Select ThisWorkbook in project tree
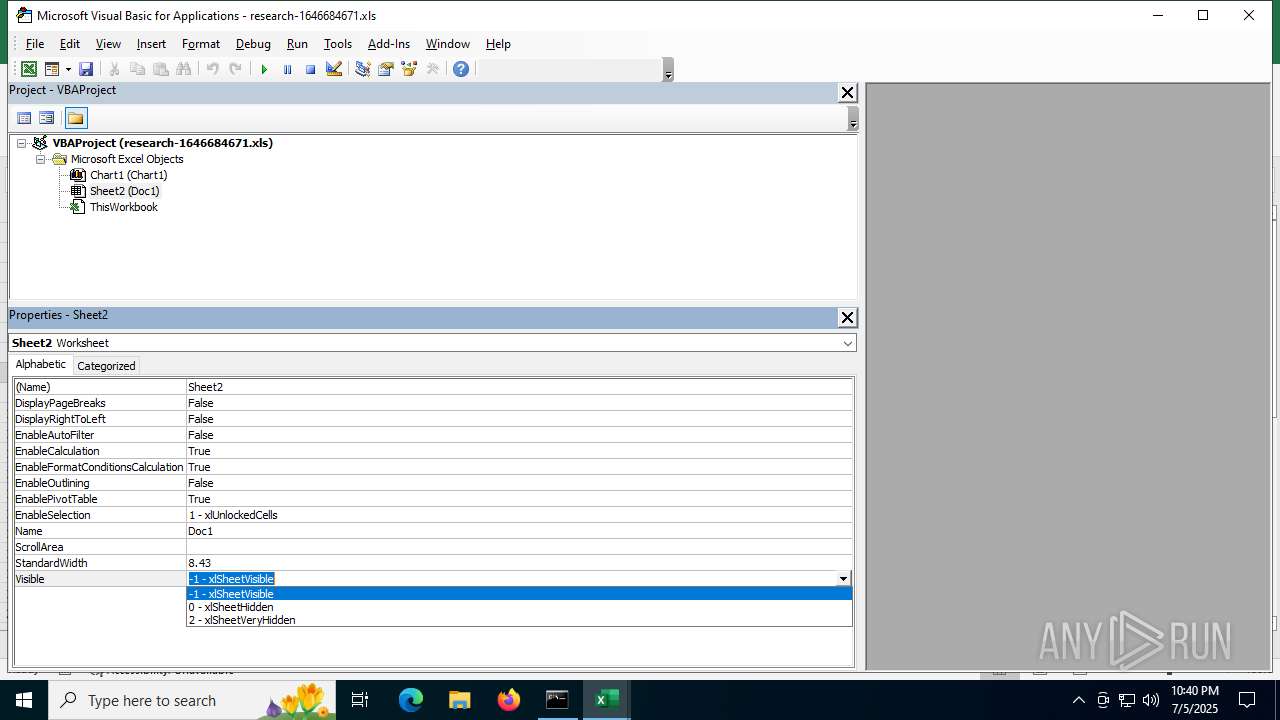Viewport: 1280px width, 720px height. 124,207
